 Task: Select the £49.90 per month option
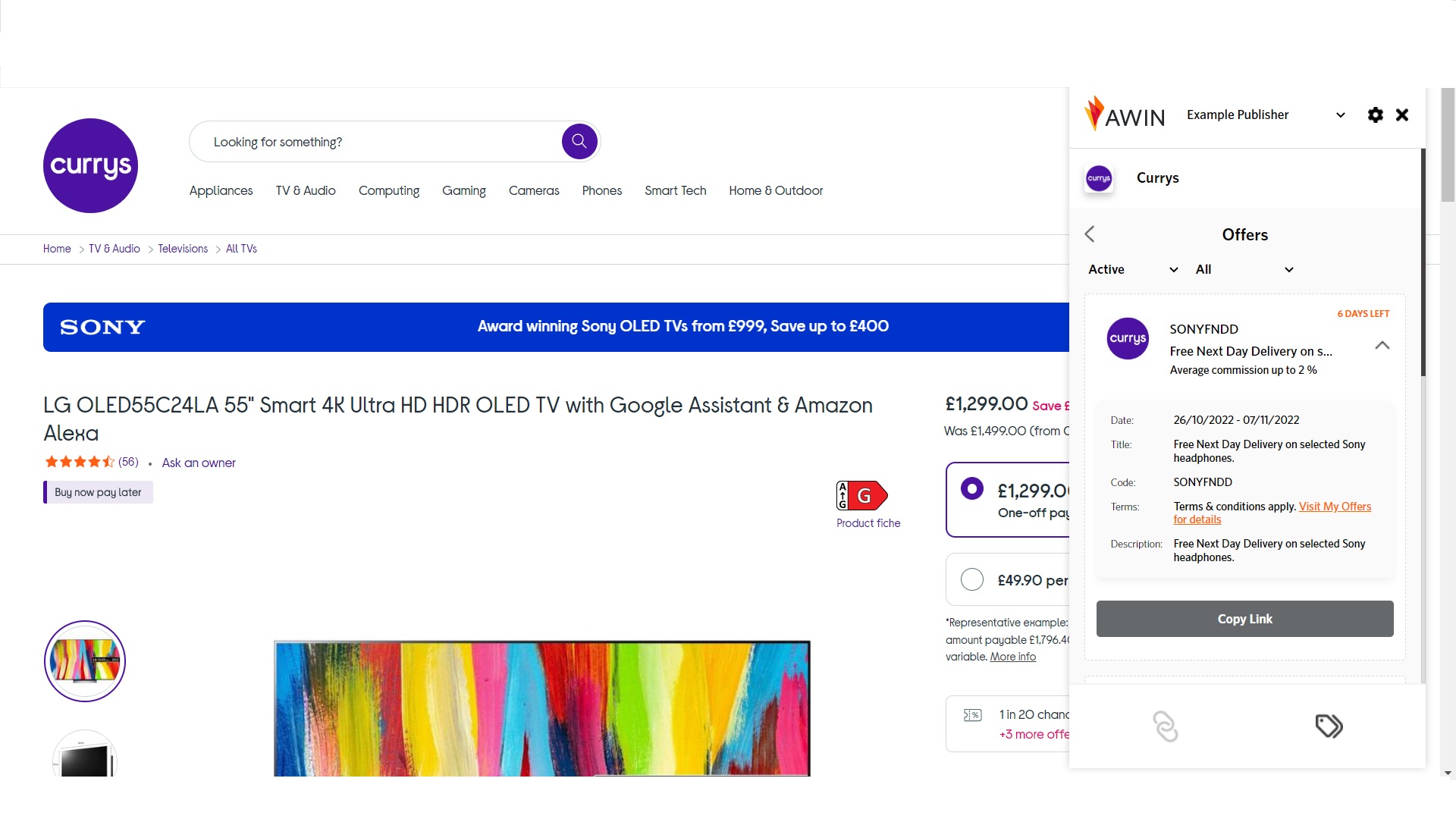(x=971, y=580)
